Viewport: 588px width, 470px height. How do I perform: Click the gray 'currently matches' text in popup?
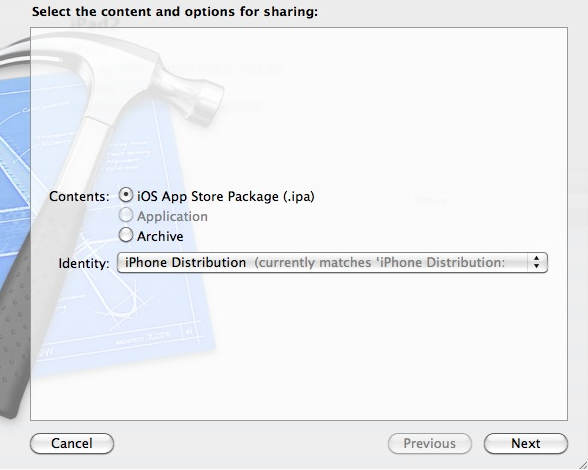click(x=380, y=262)
